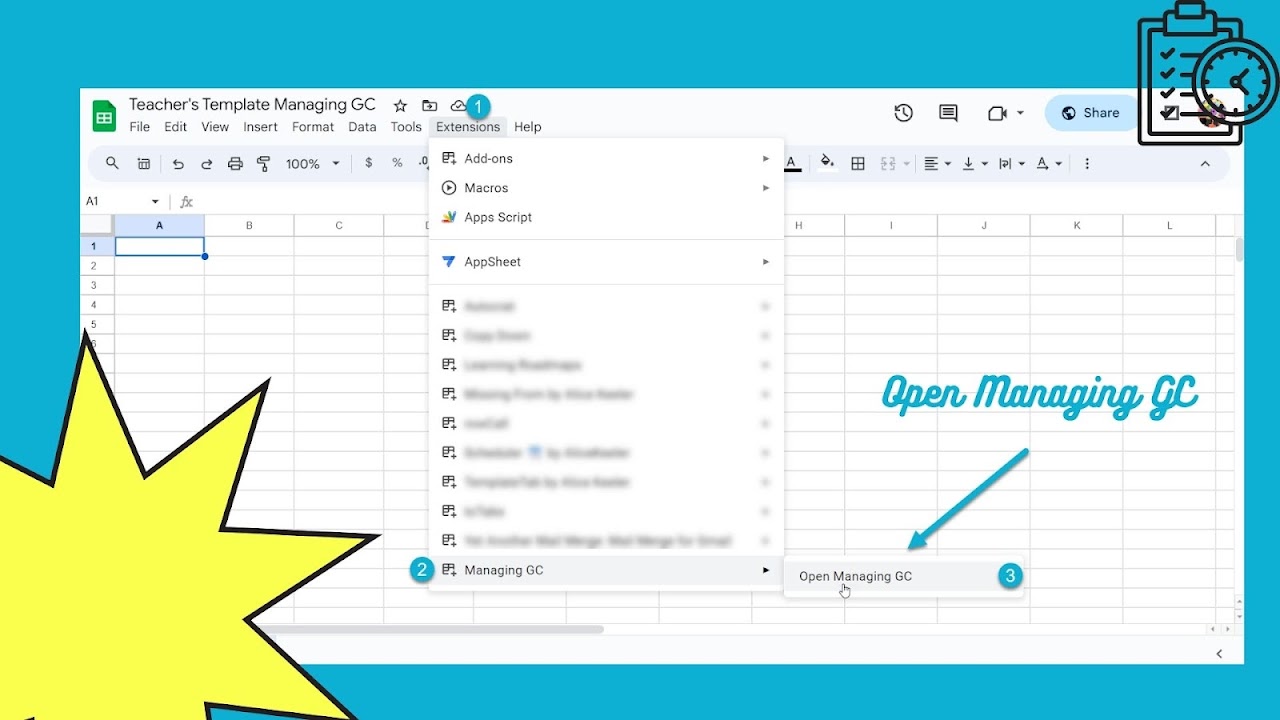Open the Edit menu

click(x=176, y=127)
